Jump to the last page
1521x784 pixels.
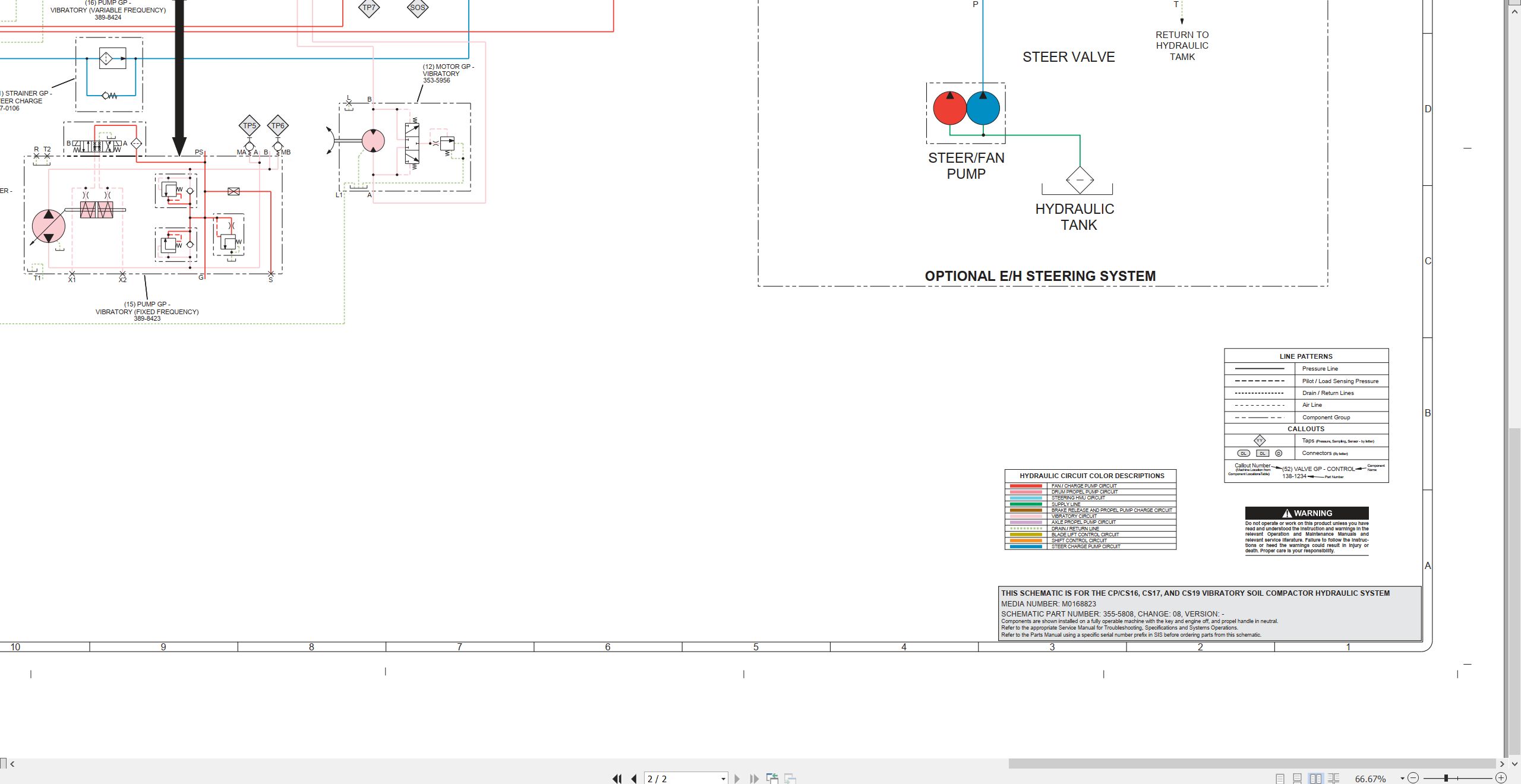tap(754, 779)
